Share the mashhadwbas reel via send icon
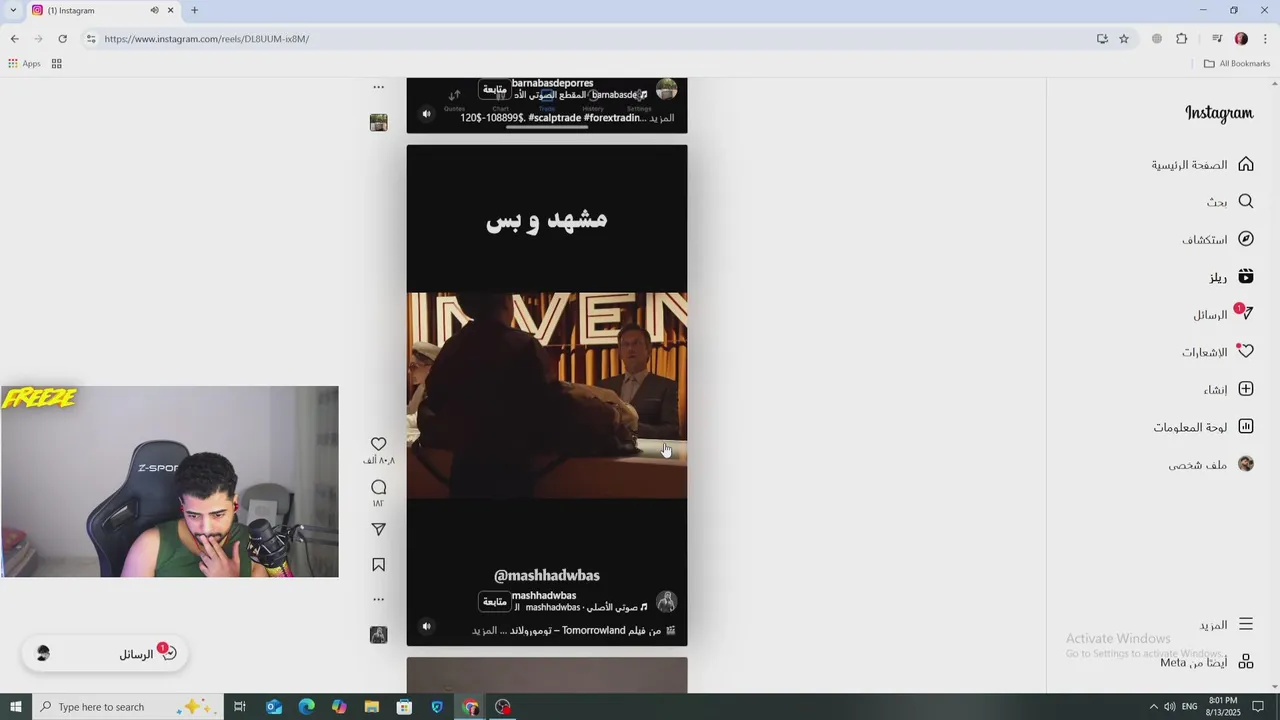Image resolution: width=1280 pixels, height=720 pixels. 378,529
